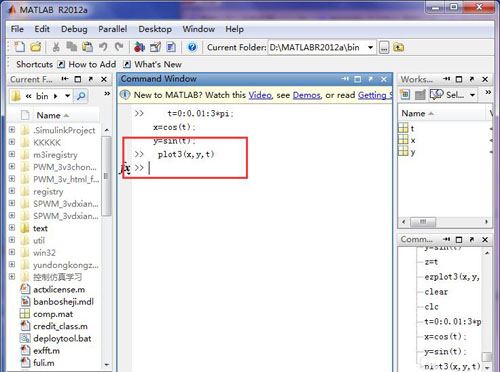The height and width of the screenshot is (372, 500).
Task: Open the GUIDE layout editor icon
Action: pos(155,47)
